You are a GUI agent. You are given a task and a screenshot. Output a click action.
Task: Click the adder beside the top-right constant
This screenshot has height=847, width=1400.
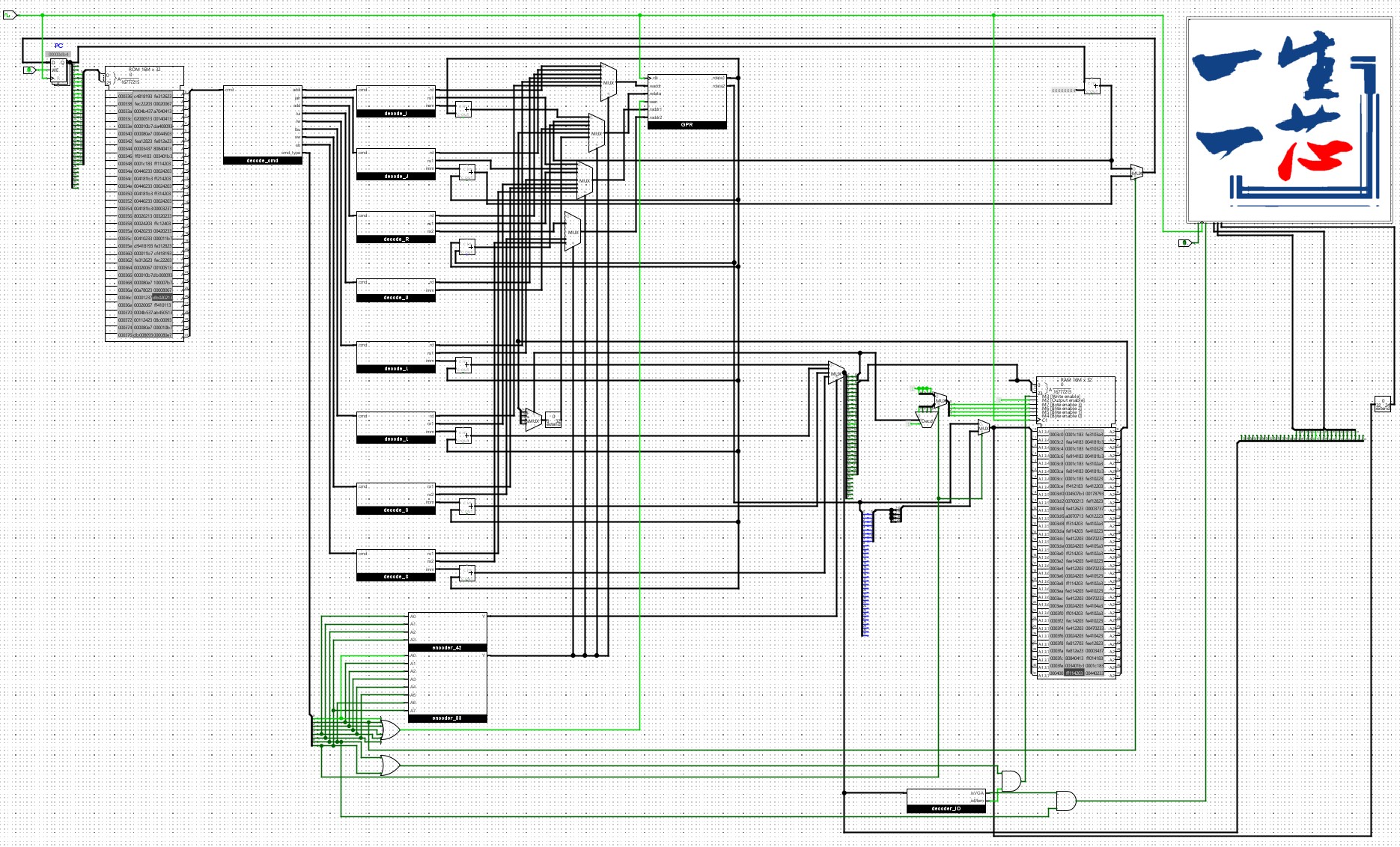pyautogui.click(x=1092, y=86)
